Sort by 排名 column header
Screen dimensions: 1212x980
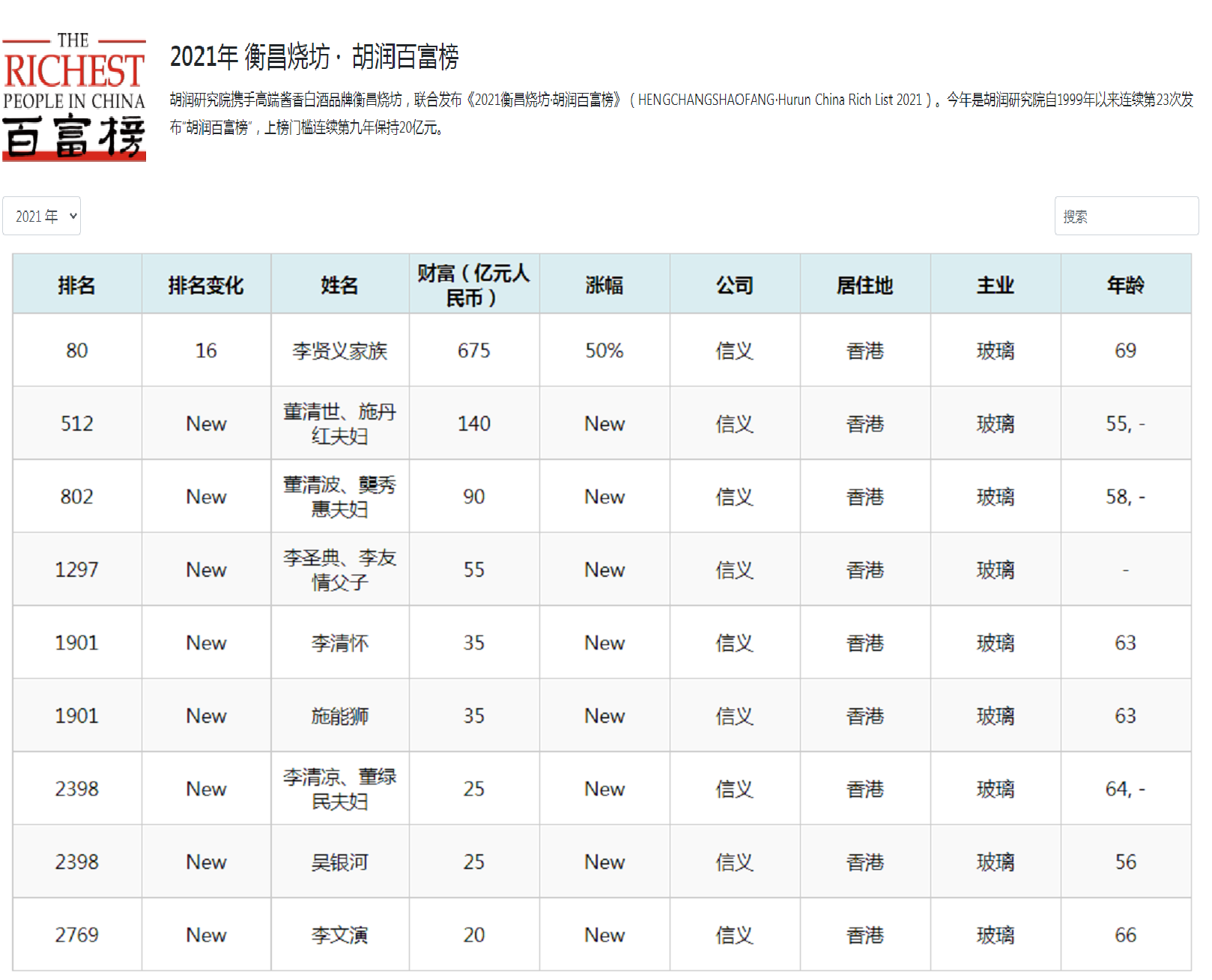77,285
